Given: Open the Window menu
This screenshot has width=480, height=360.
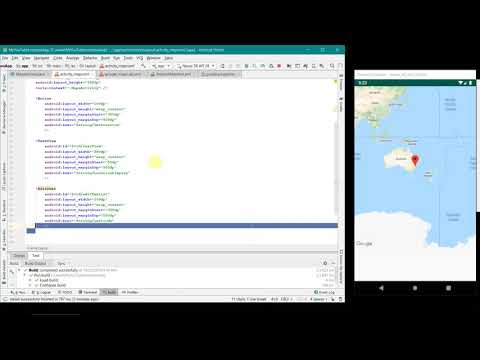Looking at the screenshot, I should pos(154,58).
